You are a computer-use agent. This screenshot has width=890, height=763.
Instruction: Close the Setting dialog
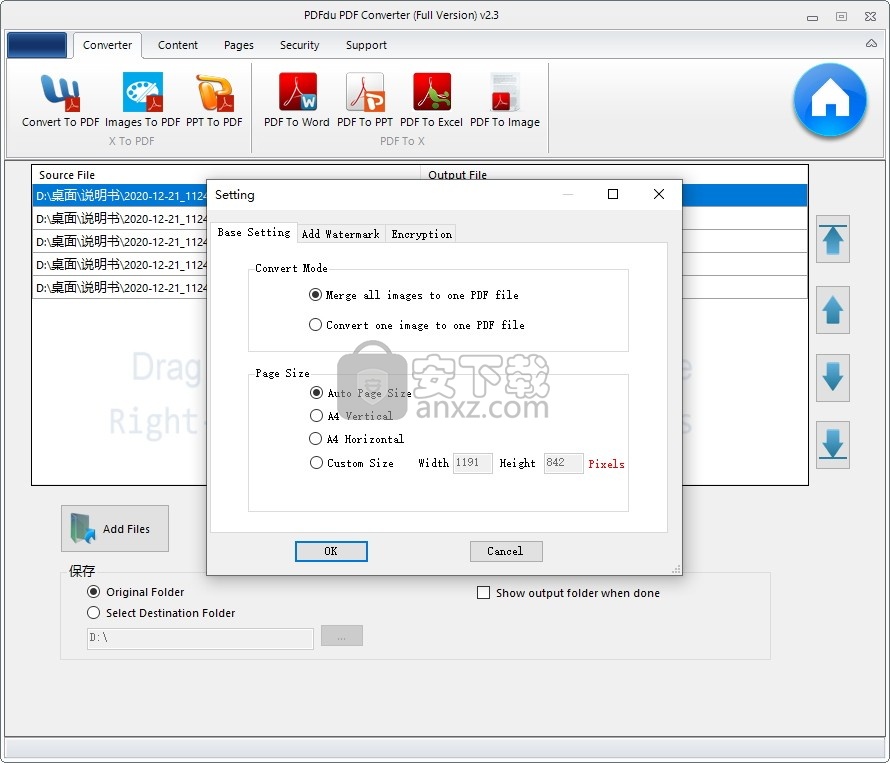[x=658, y=194]
